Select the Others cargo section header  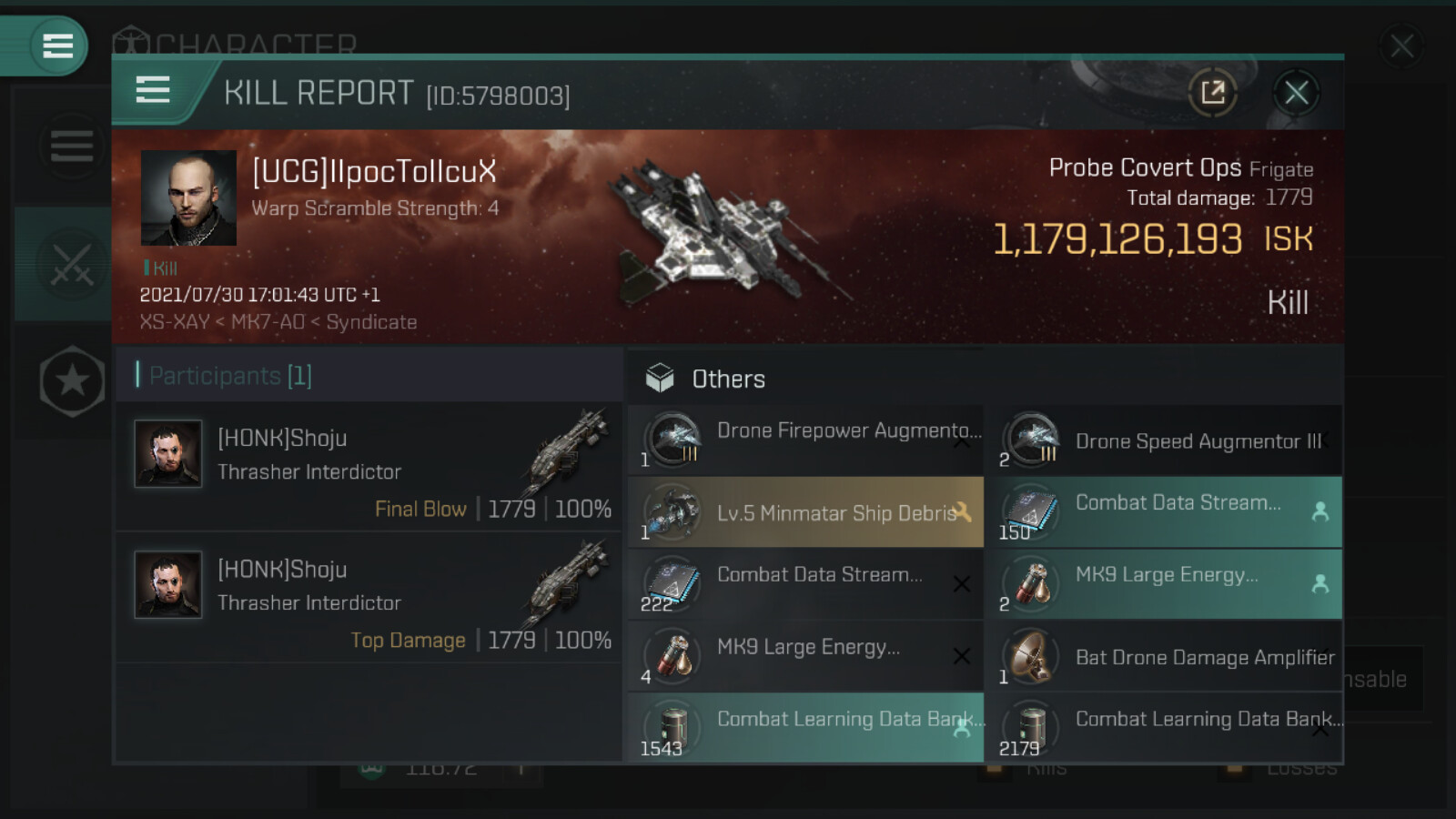(728, 379)
